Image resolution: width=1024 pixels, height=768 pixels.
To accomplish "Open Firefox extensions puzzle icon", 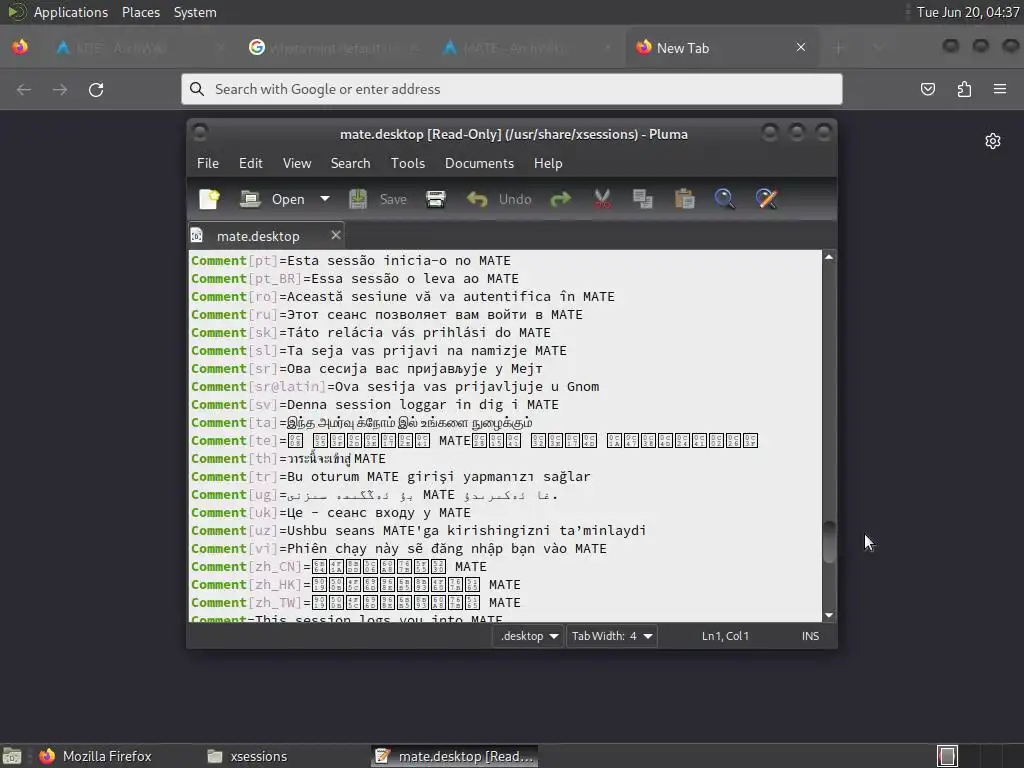I will [964, 89].
